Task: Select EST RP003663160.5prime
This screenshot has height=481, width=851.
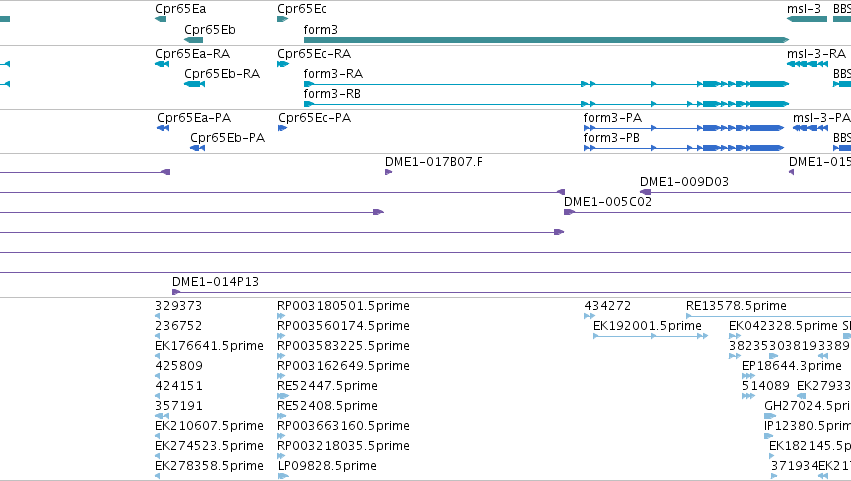Action: pos(343,426)
